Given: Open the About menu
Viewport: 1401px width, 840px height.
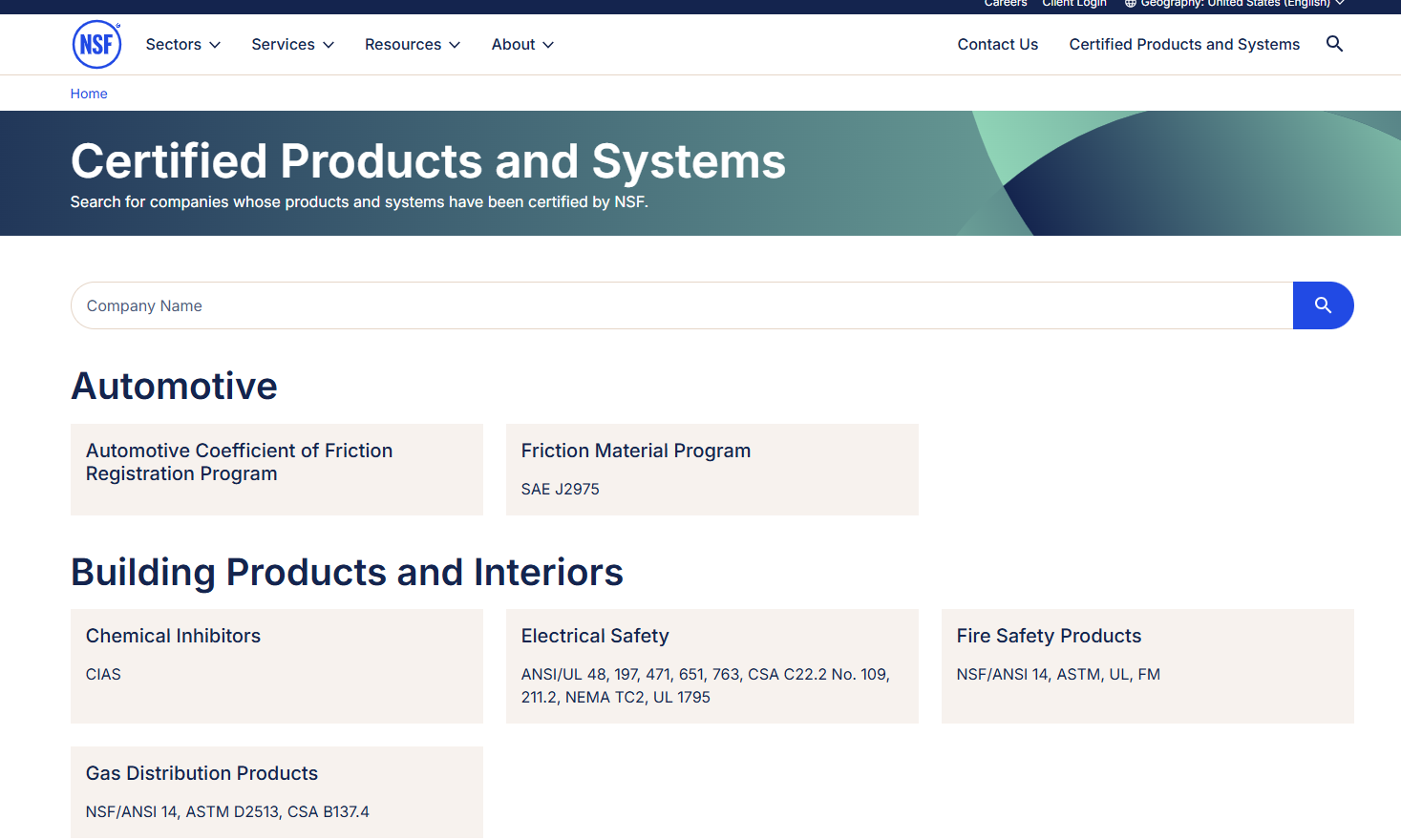Looking at the screenshot, I should tap(522, 44).
